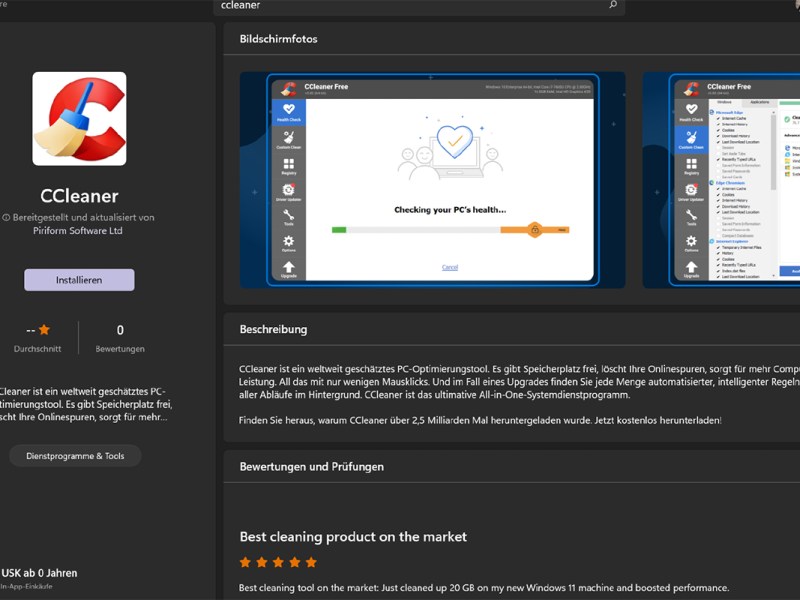Click CCleaner logo in second screenshot header
The image size is (800, 600).
[x=691, y=89]
